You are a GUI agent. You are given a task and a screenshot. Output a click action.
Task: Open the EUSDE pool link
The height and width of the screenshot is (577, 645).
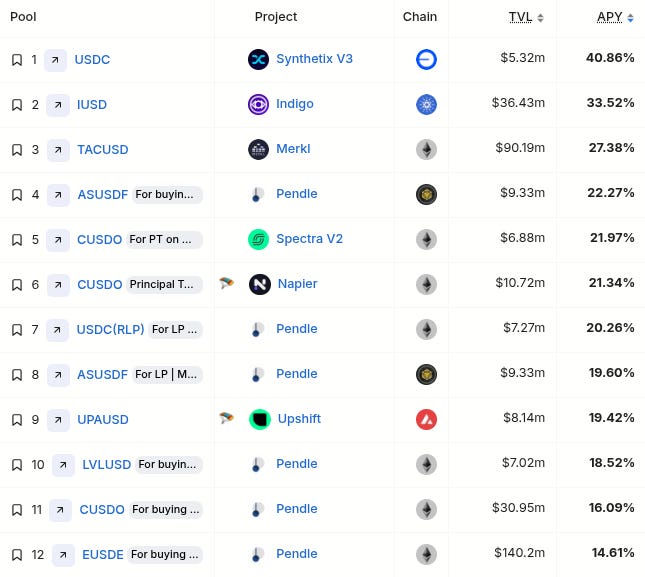click(x=103, y=555)
